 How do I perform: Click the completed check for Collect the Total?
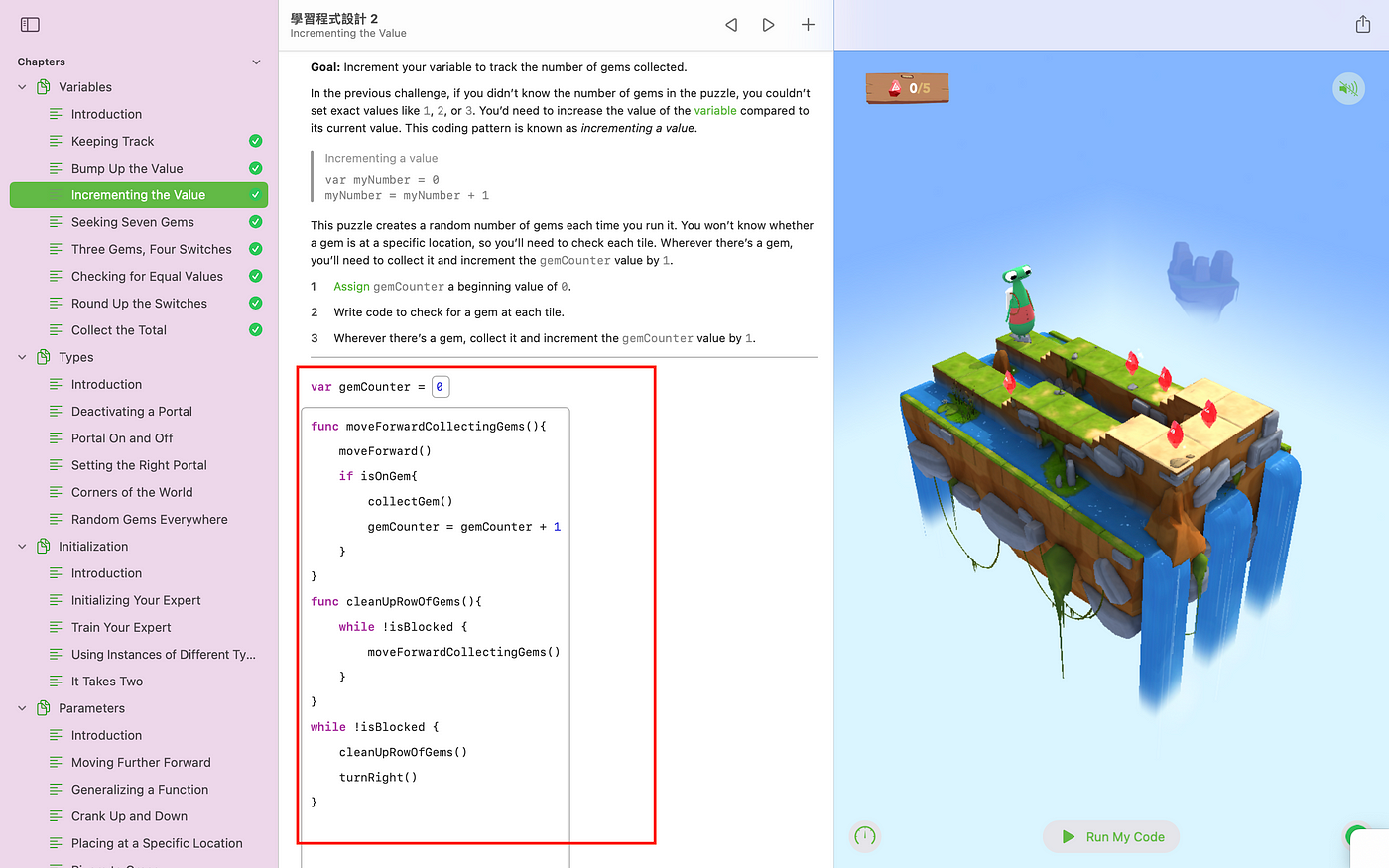[255, 330]
